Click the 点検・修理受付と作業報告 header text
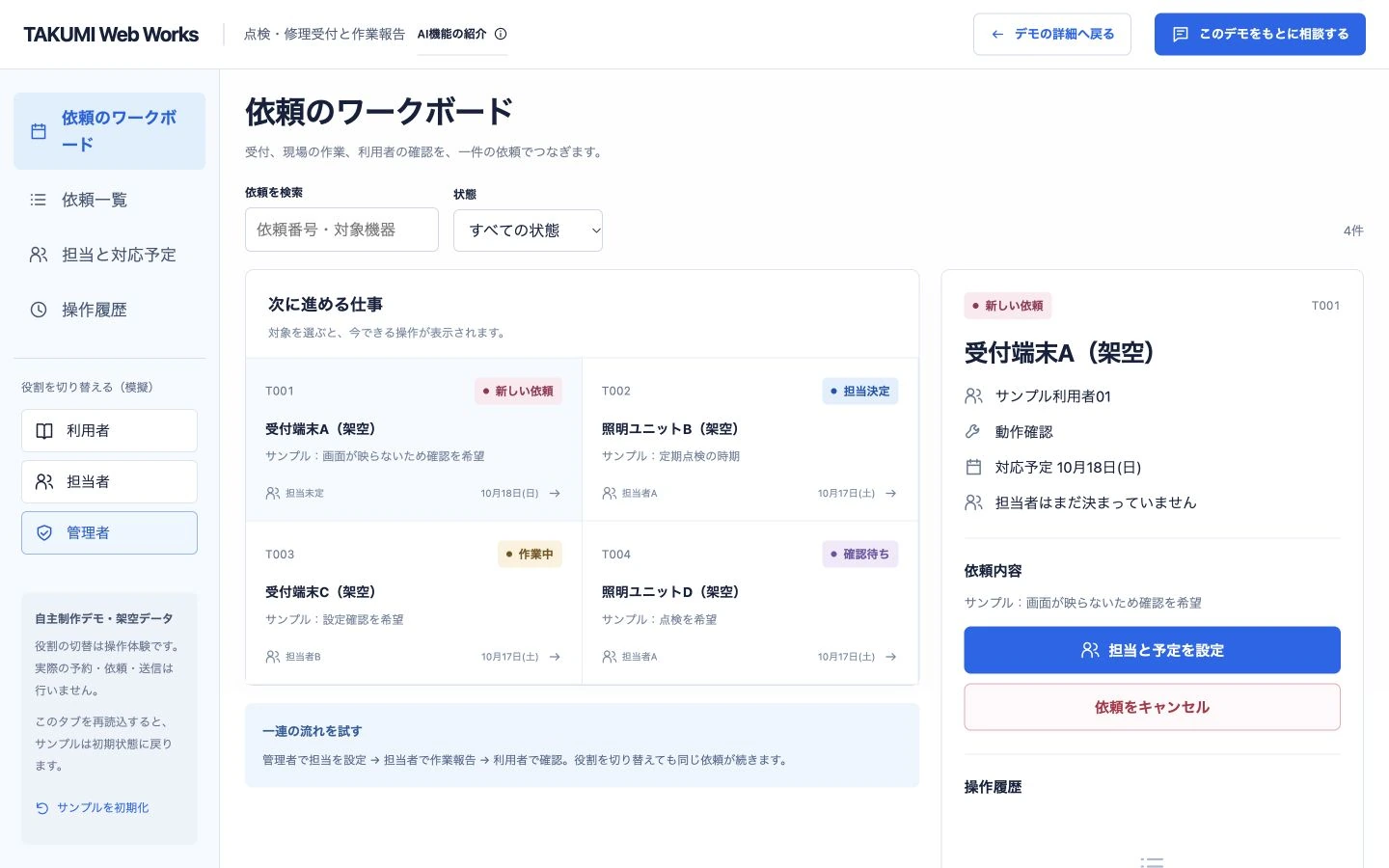This screenshot has width=1389, height=868. 324,34
